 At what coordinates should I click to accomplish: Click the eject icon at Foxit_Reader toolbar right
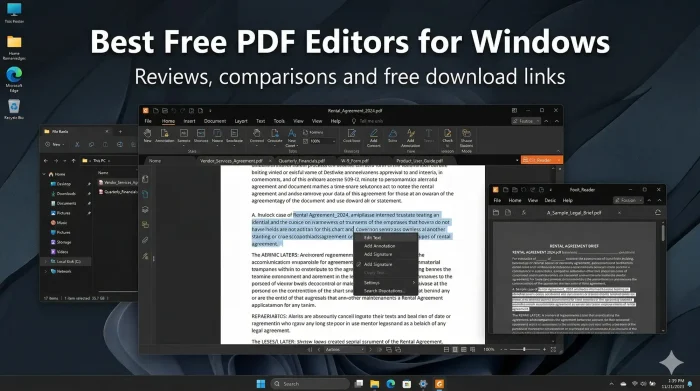coord(658,213)
